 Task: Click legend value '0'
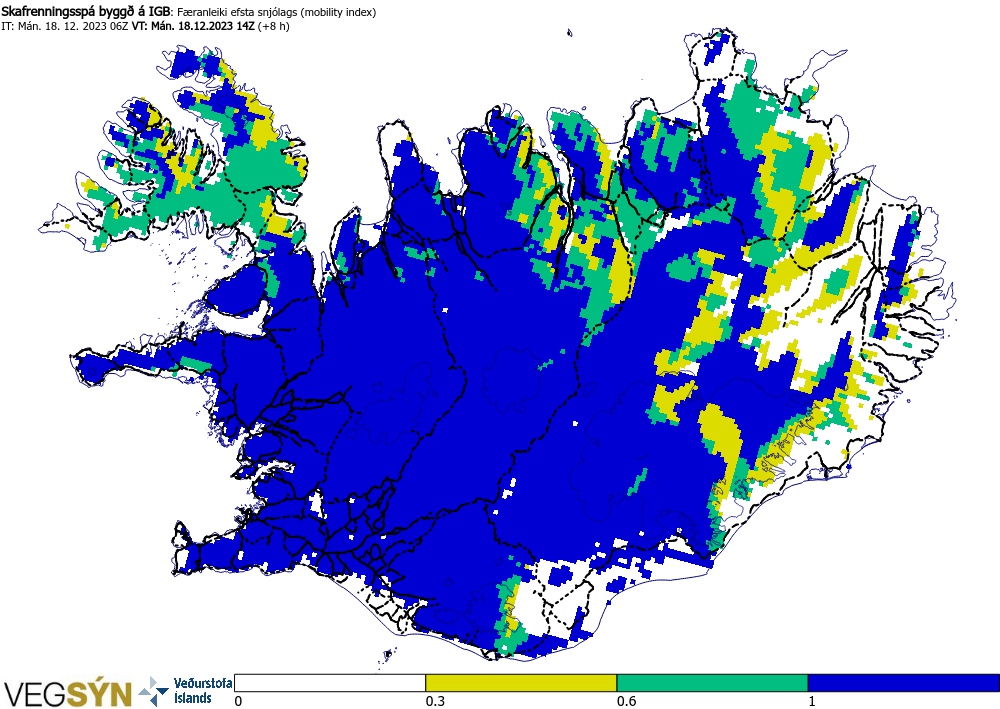[239, 701]
